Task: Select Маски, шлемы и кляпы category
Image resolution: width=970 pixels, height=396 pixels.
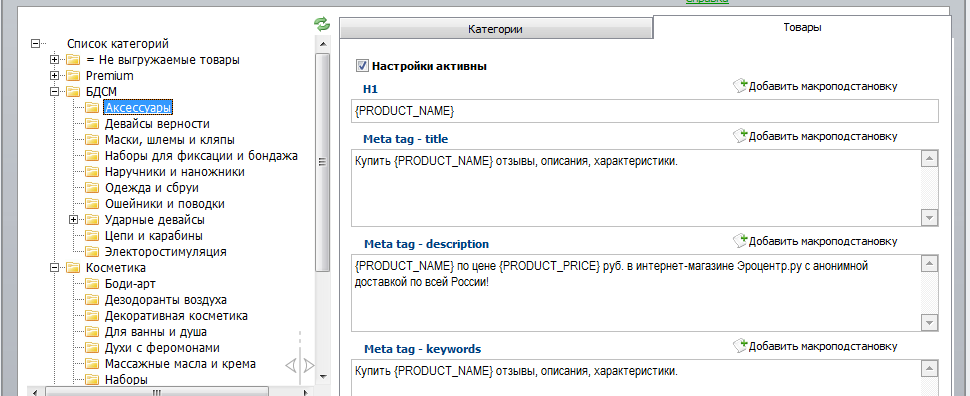Action: [x=170, y=140]
